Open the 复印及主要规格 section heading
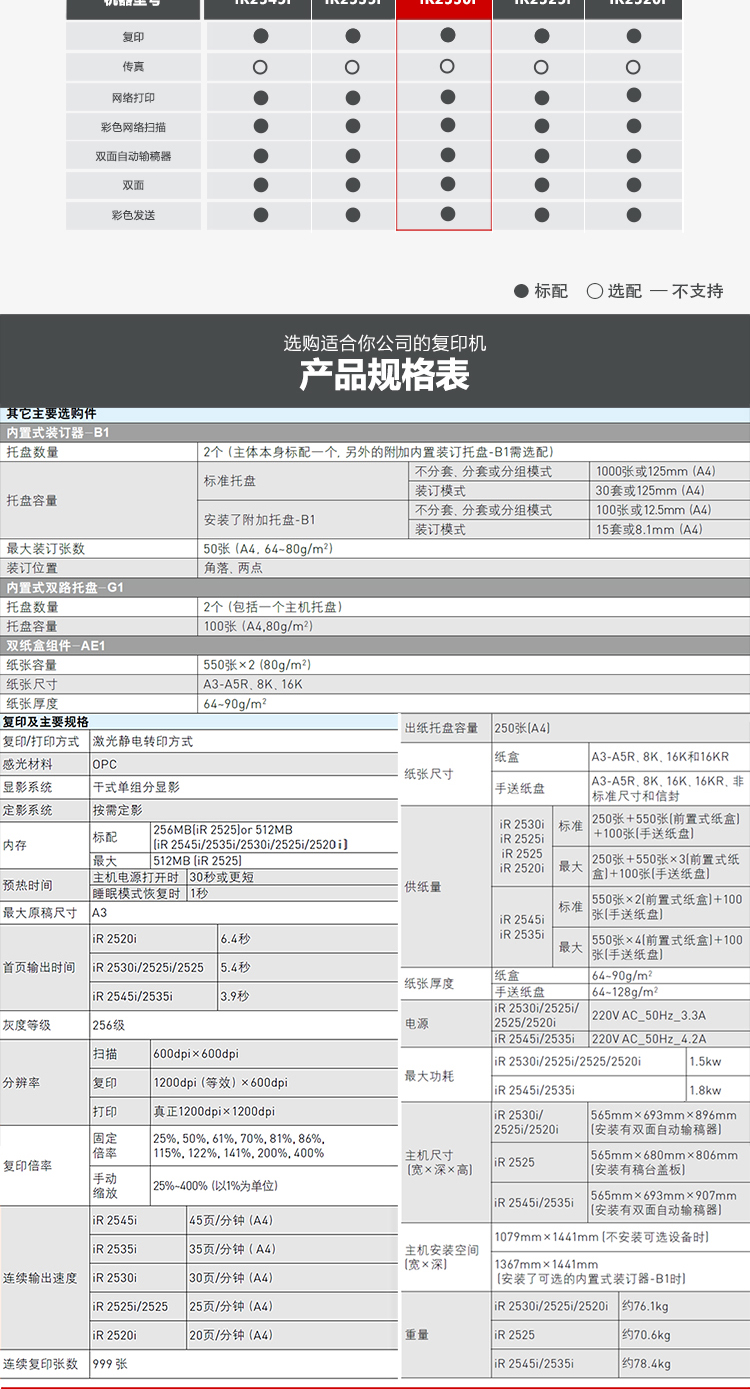The height and width of the screenshot is (1389, 750). 46,722
